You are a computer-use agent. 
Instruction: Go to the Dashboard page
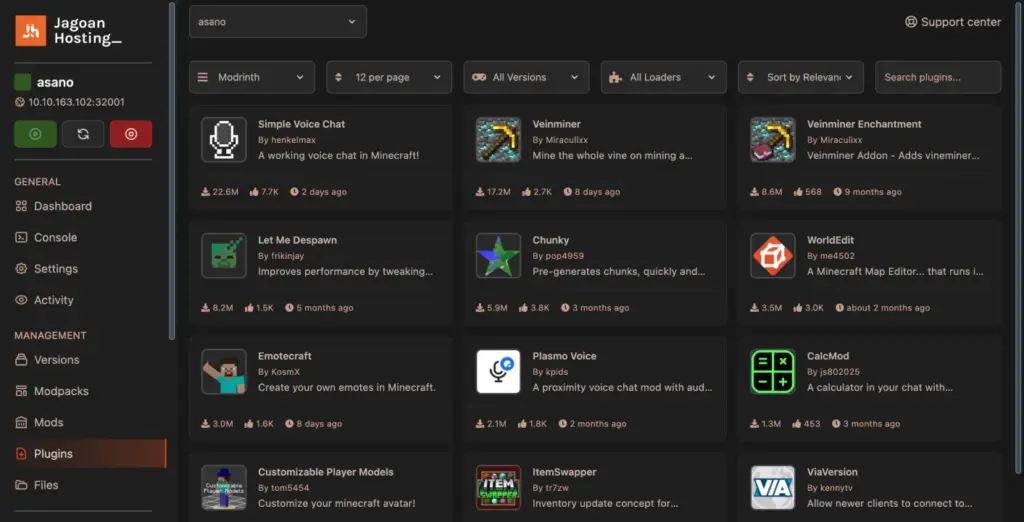(63, 206)
